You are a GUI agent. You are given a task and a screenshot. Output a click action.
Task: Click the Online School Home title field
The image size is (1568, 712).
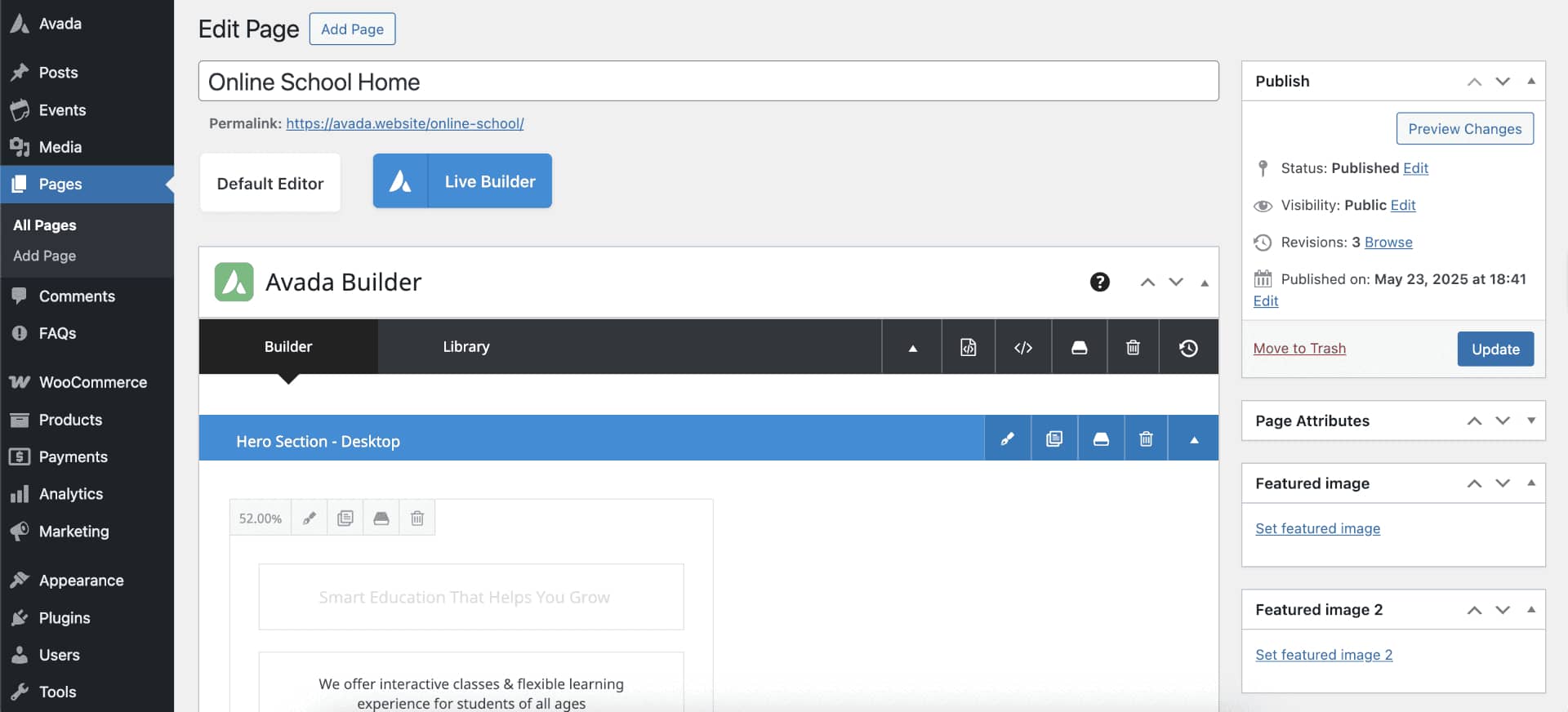(x=708, y=82)
